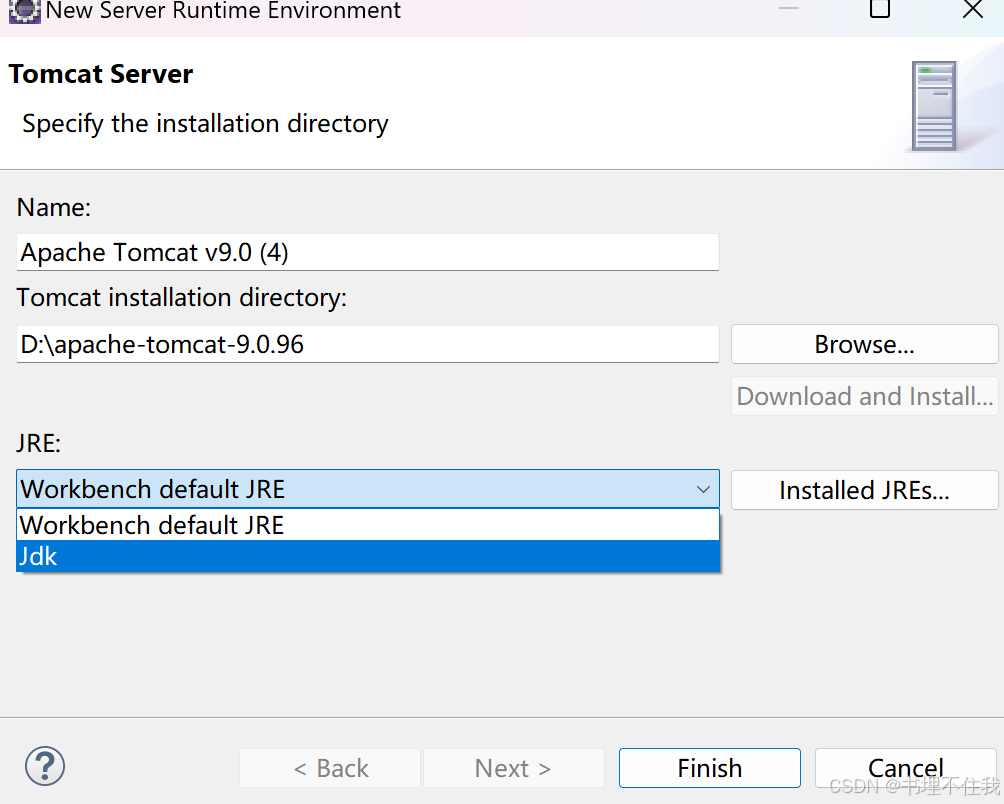Maximize the New Server Runtime window
1004x804 pixels.
tap(880, 9)
